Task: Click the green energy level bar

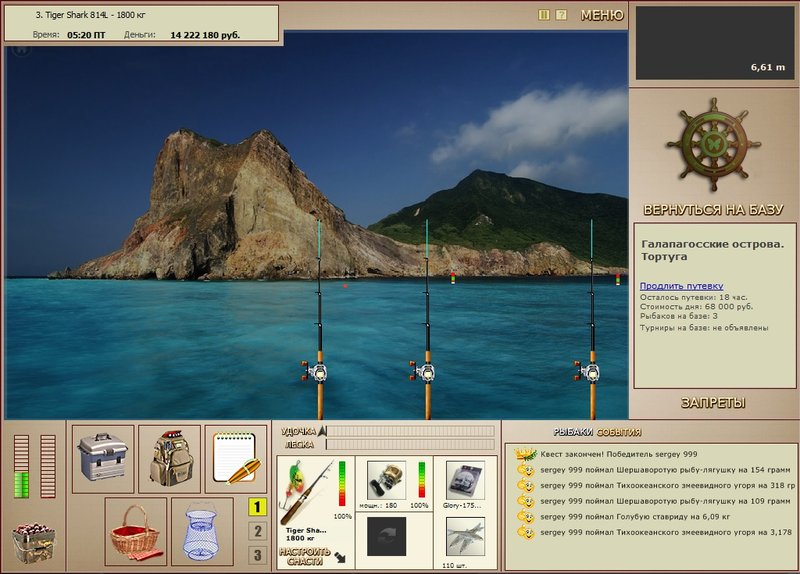Action: pyautogui.click(x=21, y=466)
